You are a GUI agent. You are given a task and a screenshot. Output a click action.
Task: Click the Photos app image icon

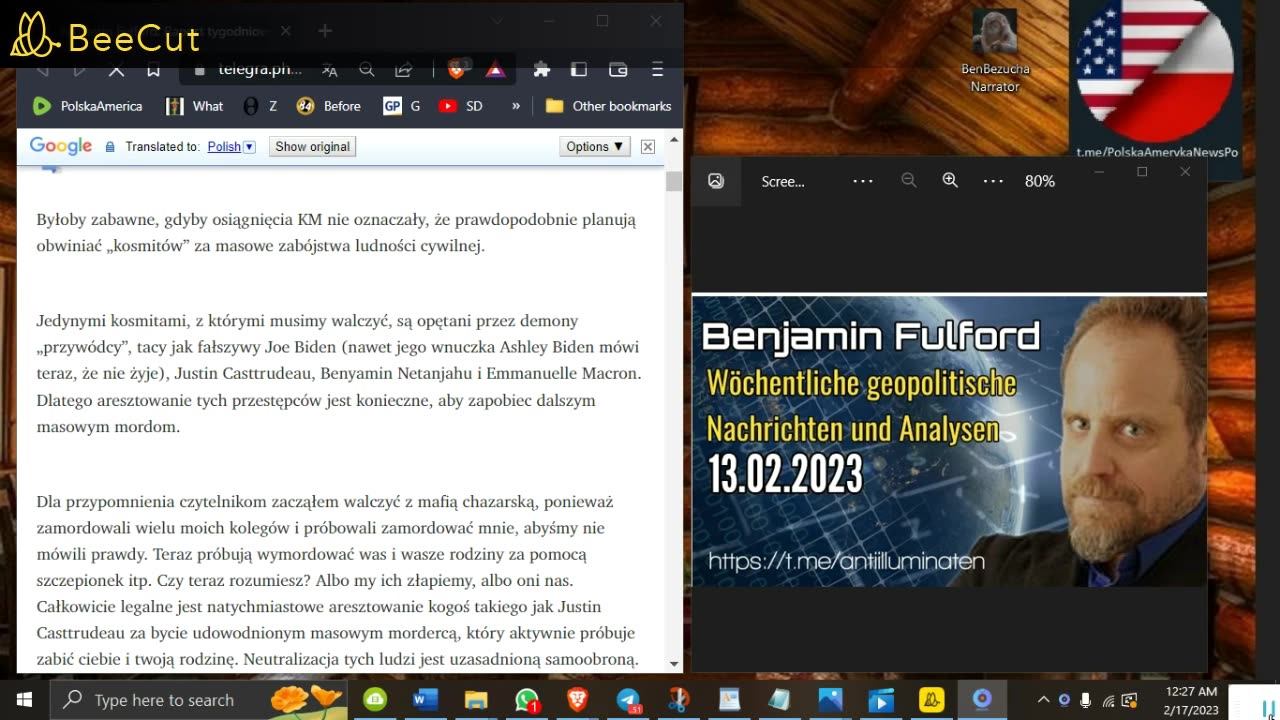[716, 181]
